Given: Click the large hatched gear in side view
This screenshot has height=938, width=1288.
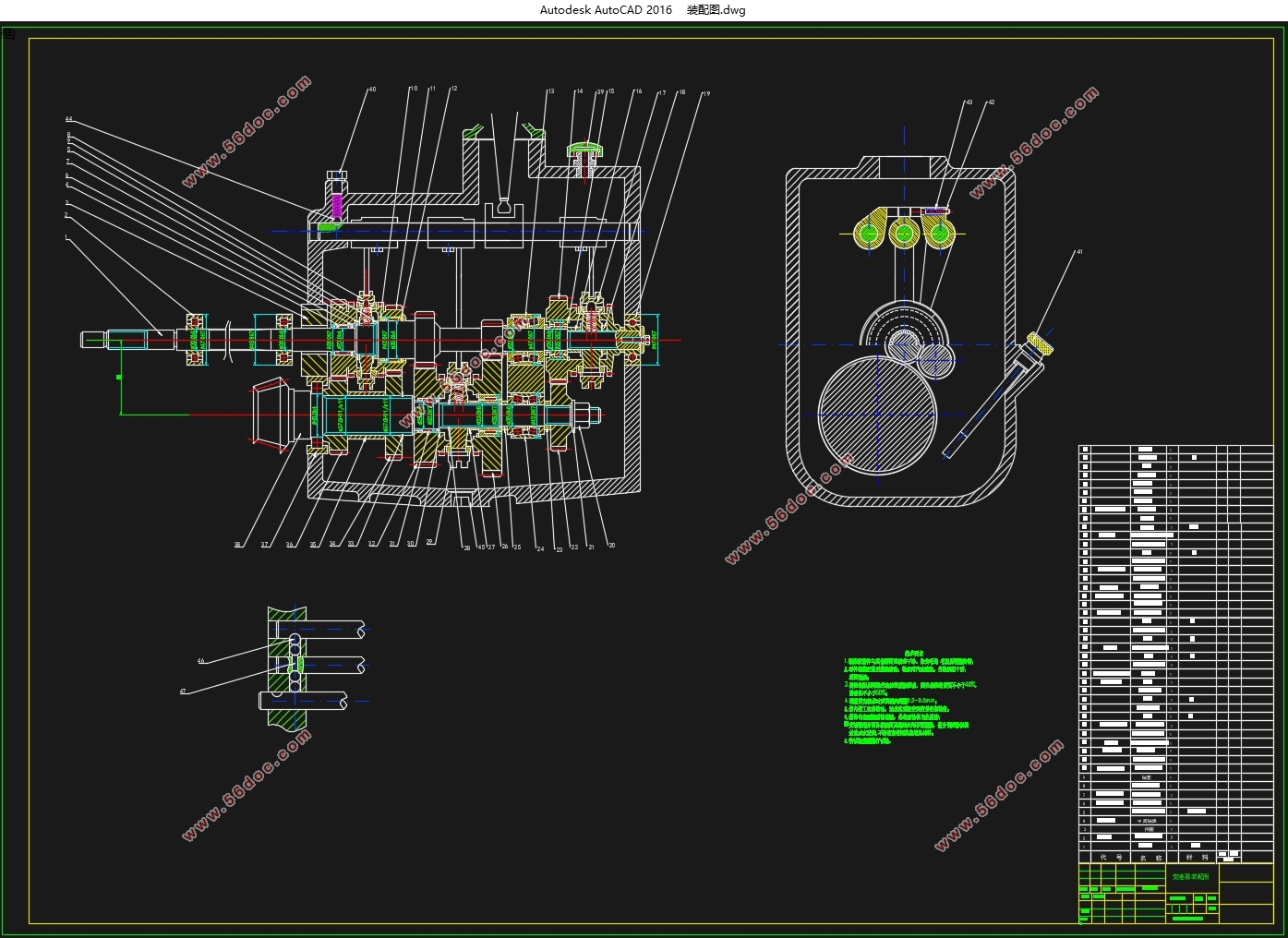Looking at the screenshot, I should tap(877, 413).
